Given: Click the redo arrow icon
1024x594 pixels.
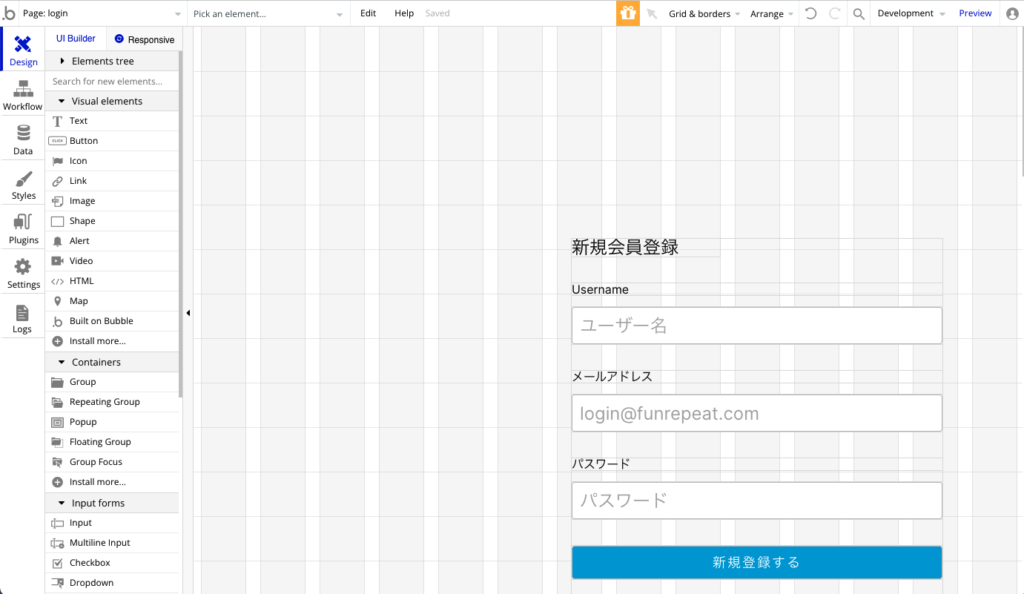Looking at the screenshot, I should pyautogui.click(x=834, y=13).
